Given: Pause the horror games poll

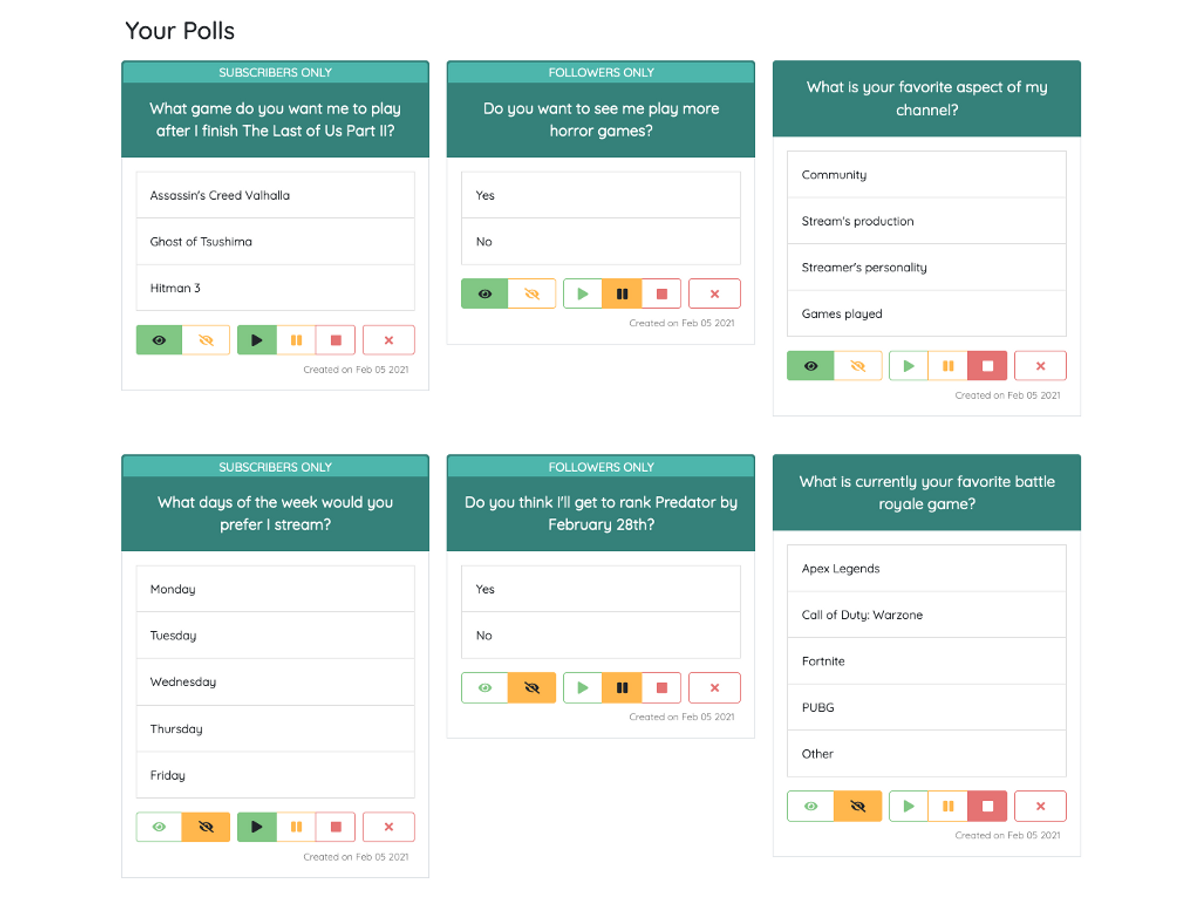Looking at the screenshot, I should click(622, 294).
